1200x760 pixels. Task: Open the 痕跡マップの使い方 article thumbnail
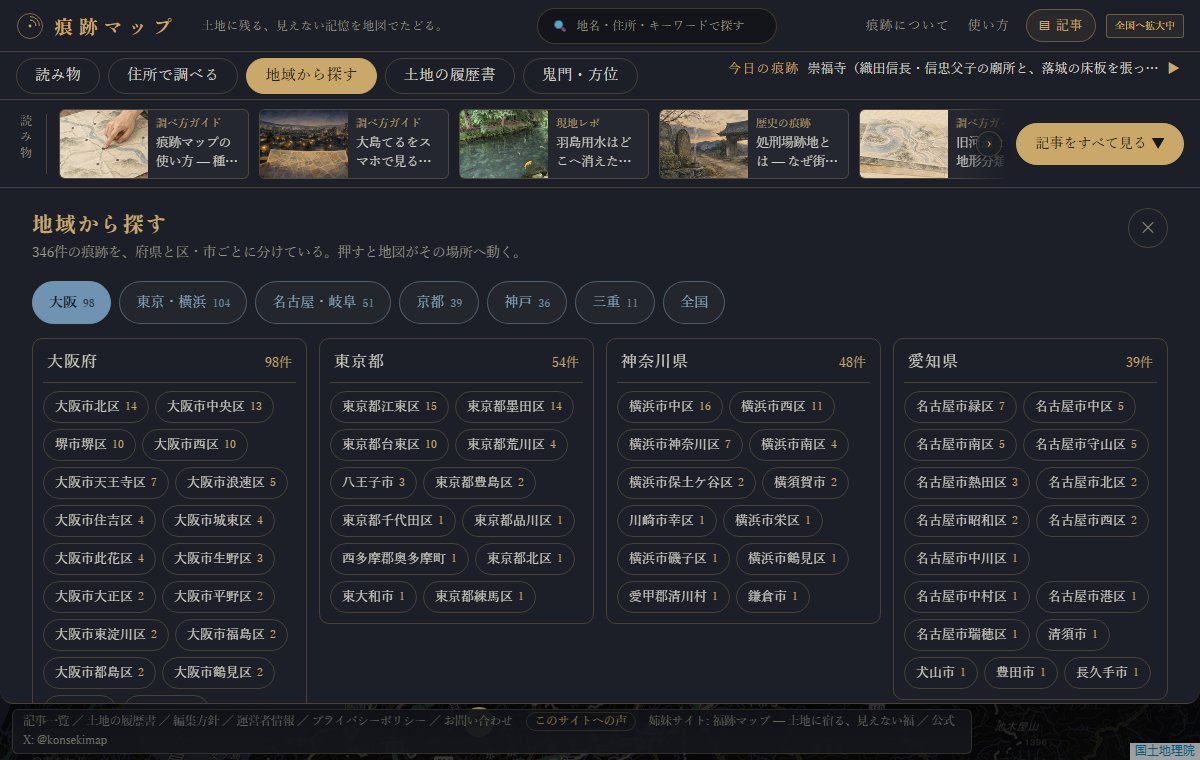click(x=105, y=144)
